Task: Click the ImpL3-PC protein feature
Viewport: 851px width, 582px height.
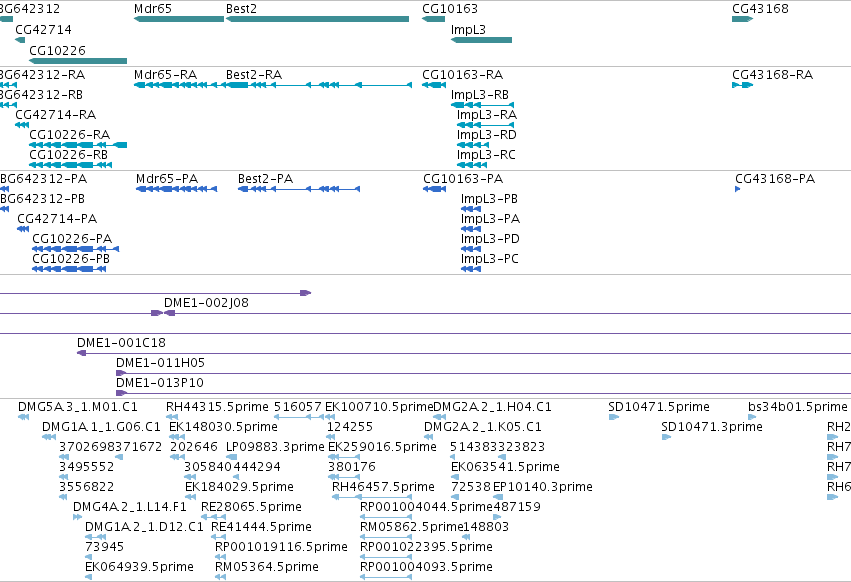Action: click(x=471, y=269)
